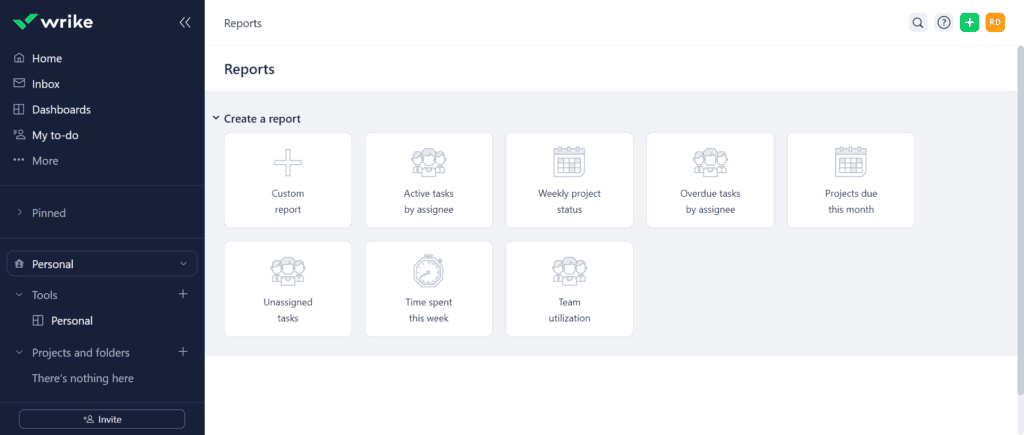Click the My to-do person icon

click(x=19, y=135)
